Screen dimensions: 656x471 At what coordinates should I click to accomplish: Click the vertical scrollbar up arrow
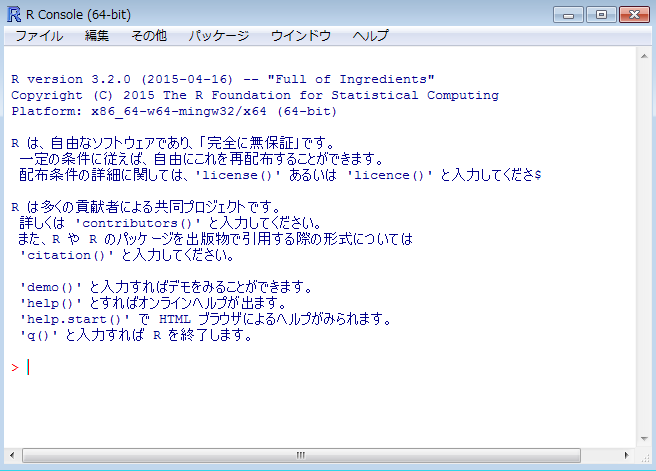pos(644,56)
